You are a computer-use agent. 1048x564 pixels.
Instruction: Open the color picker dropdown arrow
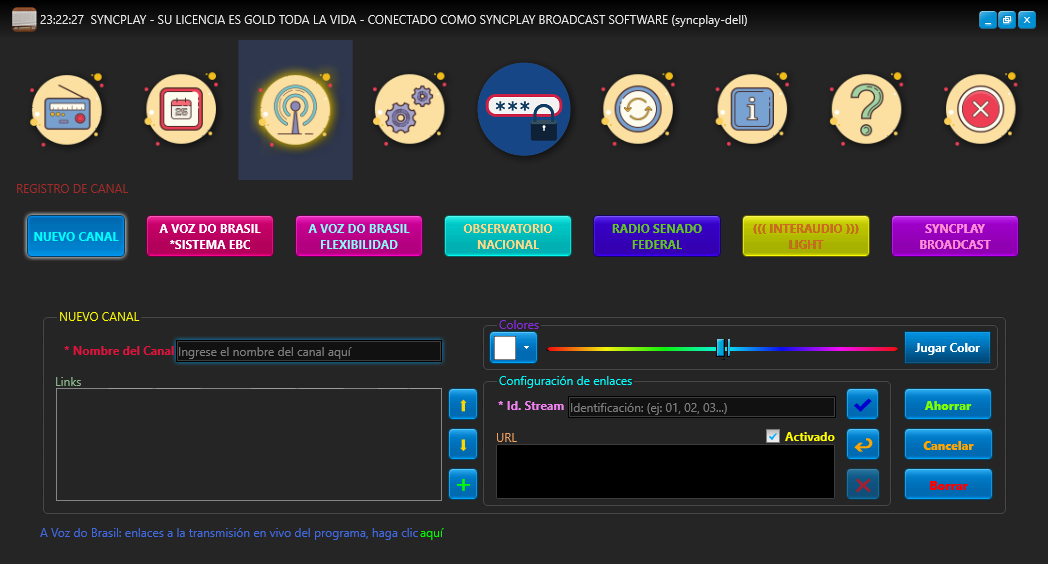(527, 347)
